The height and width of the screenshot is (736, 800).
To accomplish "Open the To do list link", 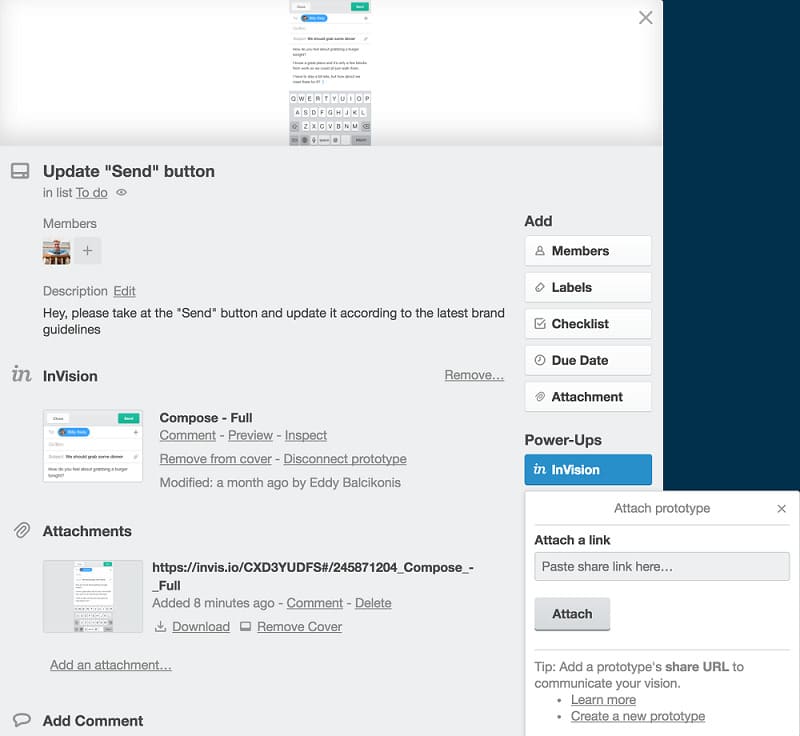I will [92, 193].
